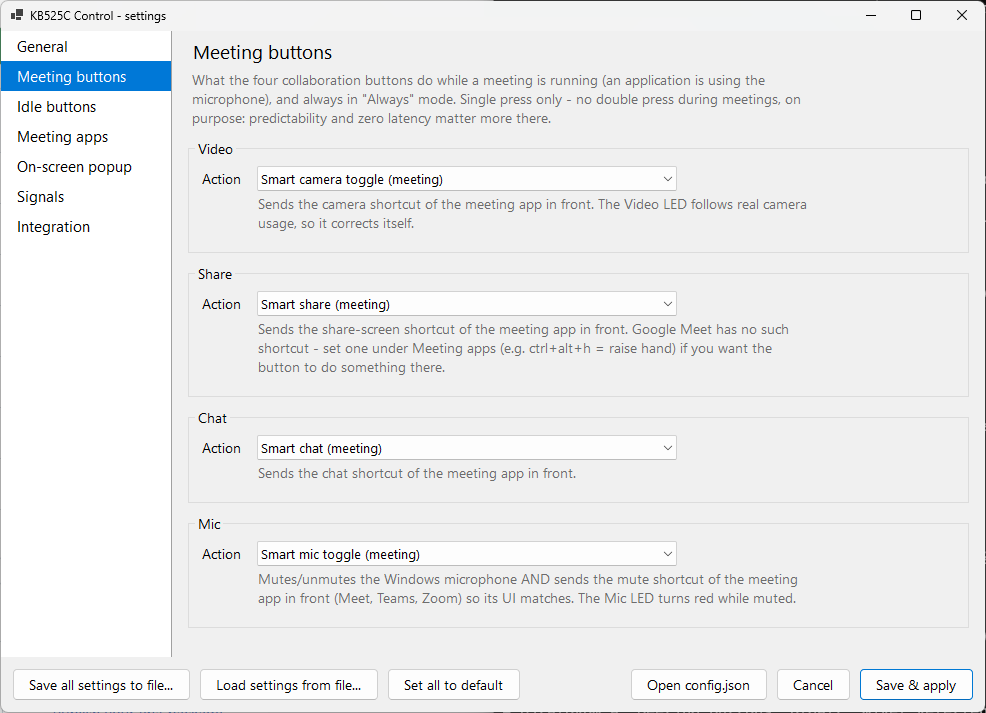This screenshot has height=713, width=986.
Task: Click Set all to default button
Action: 453,685
